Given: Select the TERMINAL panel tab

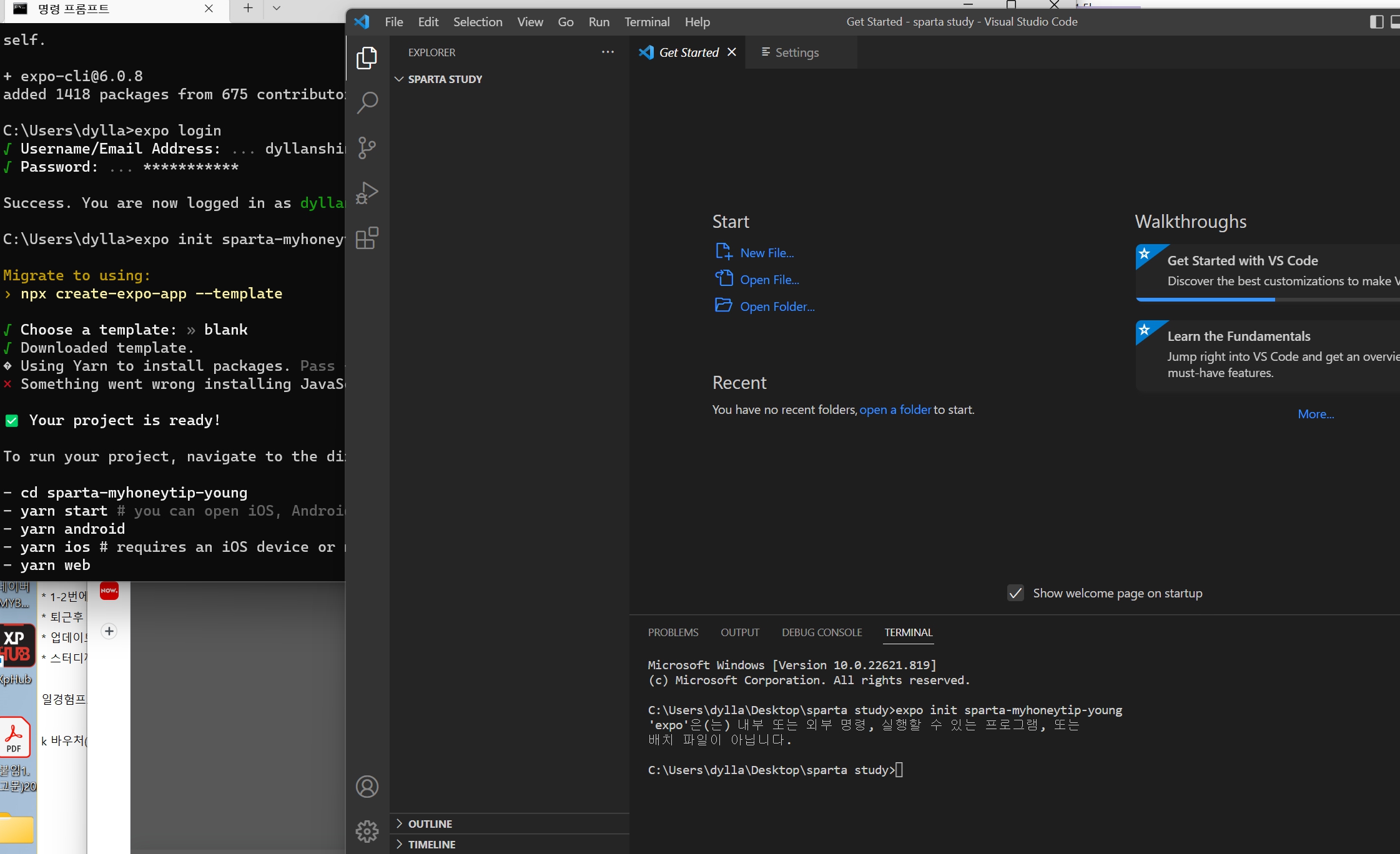Looking at the screenshot, I should click(x=909, y=632).
